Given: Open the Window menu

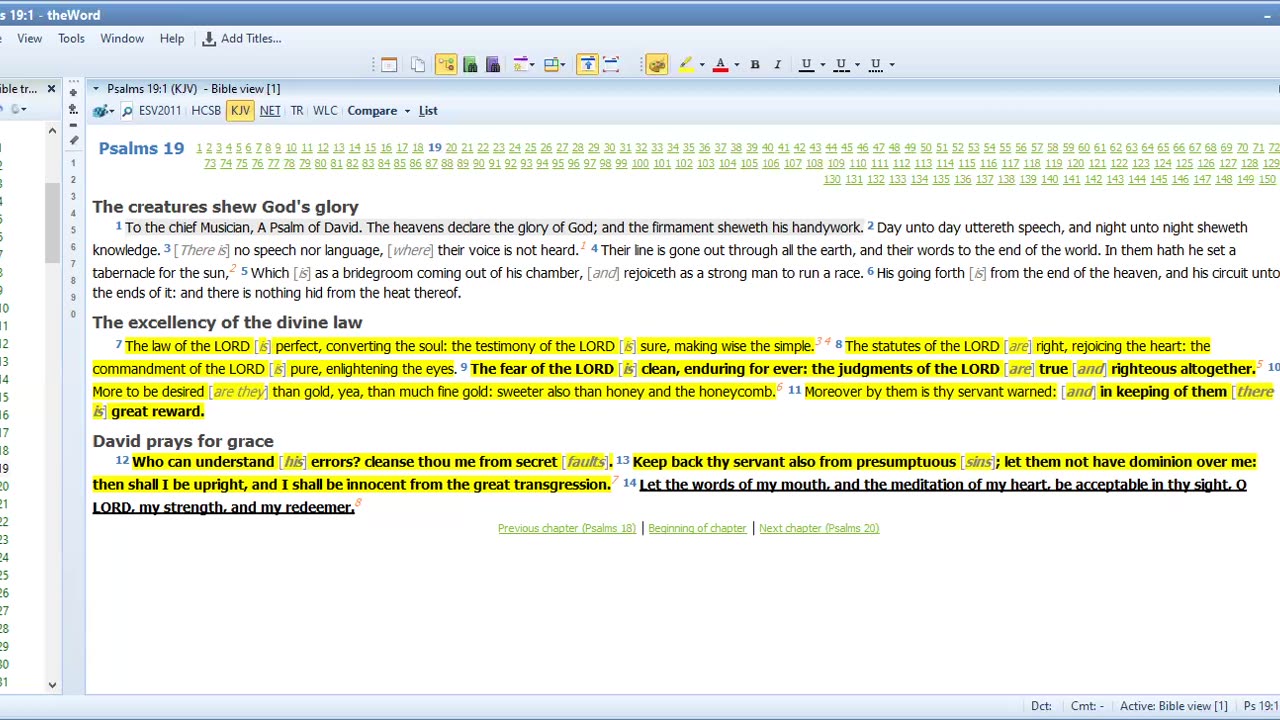Looking at the screenshot, I should click(122, 38).
